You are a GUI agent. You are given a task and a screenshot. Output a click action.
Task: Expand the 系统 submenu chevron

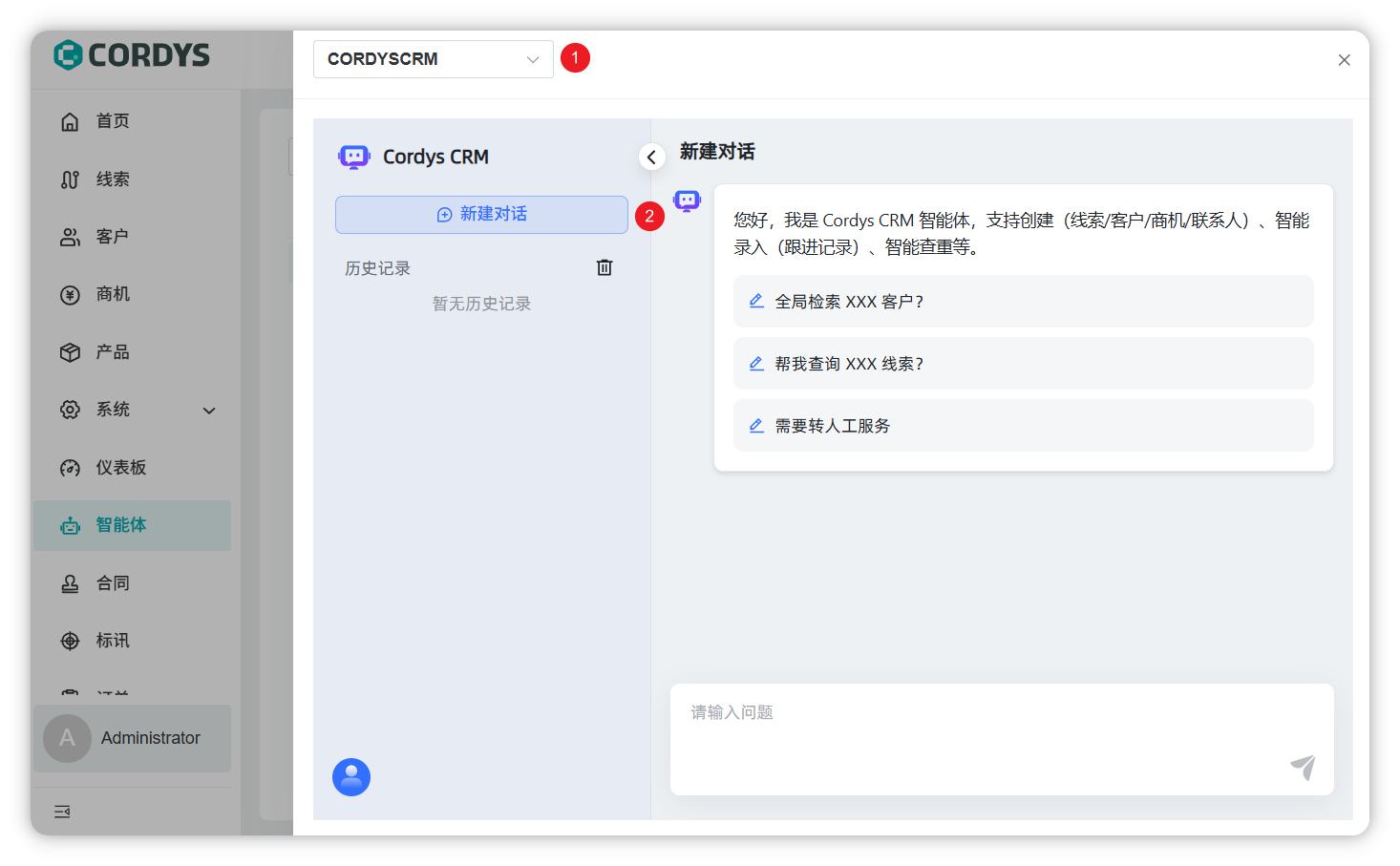(209, 411)
